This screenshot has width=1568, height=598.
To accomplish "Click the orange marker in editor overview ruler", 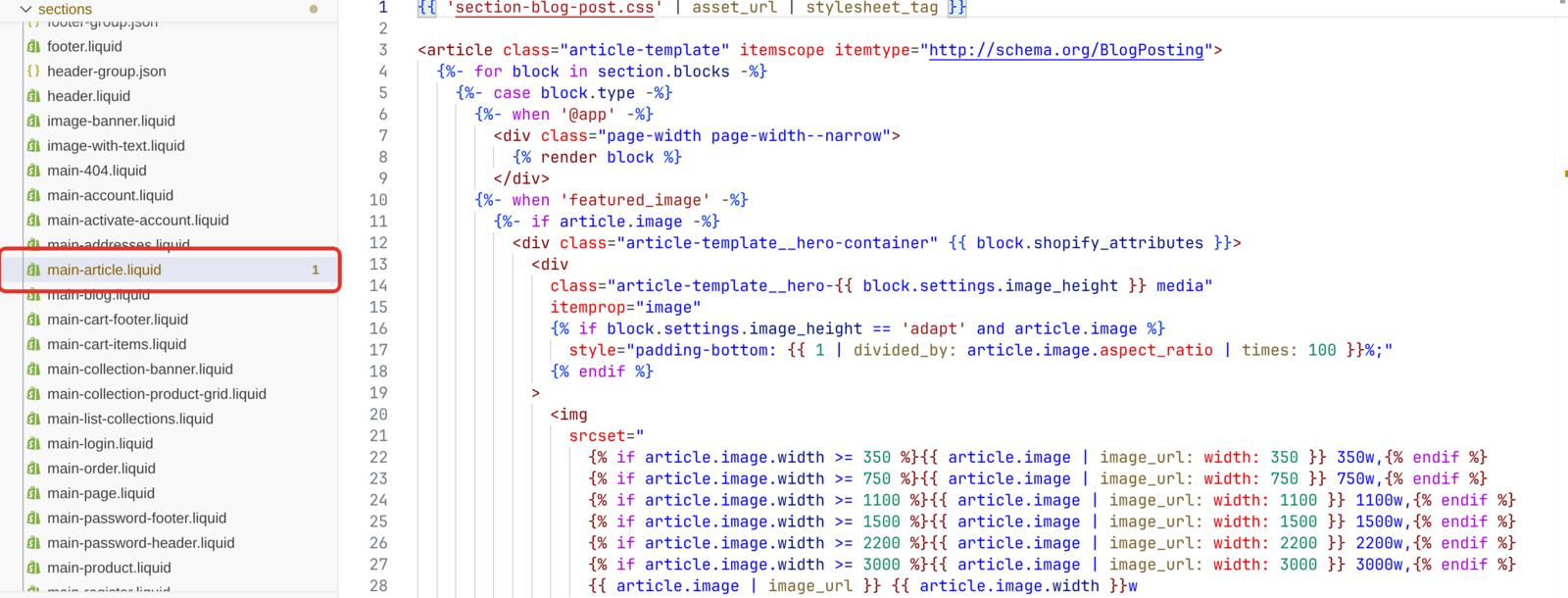I will click(x=1565, y=174).
